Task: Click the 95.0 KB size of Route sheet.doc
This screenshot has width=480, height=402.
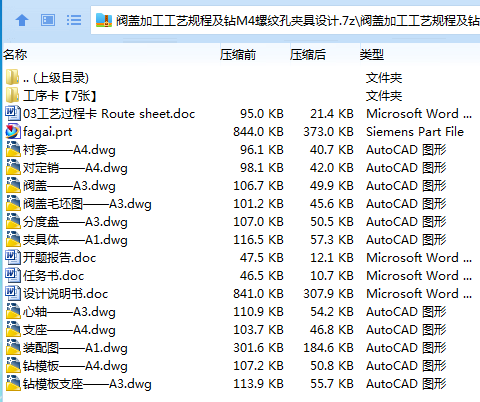Action: (x=262, y=114)
